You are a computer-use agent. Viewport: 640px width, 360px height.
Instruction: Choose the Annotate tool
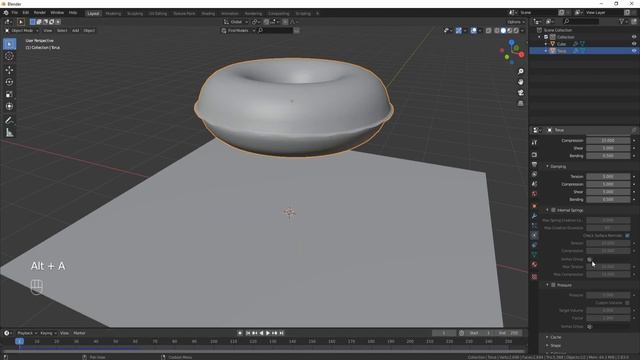point(9,120)
